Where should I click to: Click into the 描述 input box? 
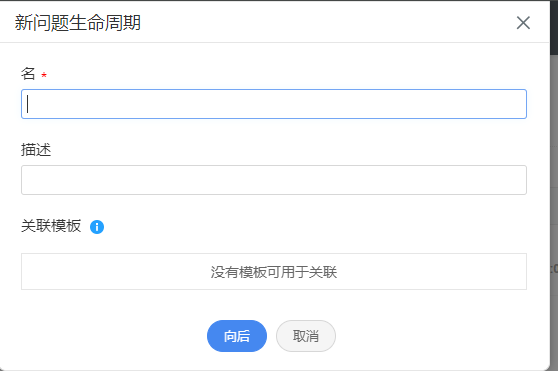tap(274, 180)
